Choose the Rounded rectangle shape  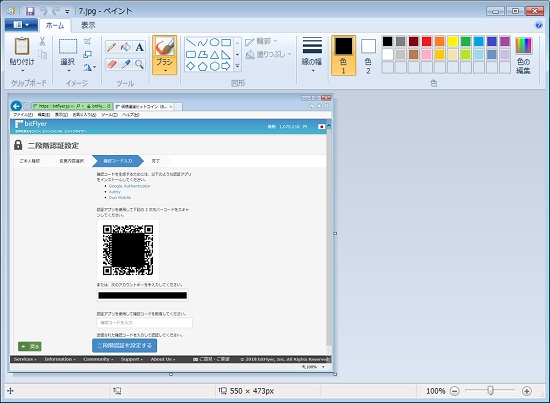[191, 54]
